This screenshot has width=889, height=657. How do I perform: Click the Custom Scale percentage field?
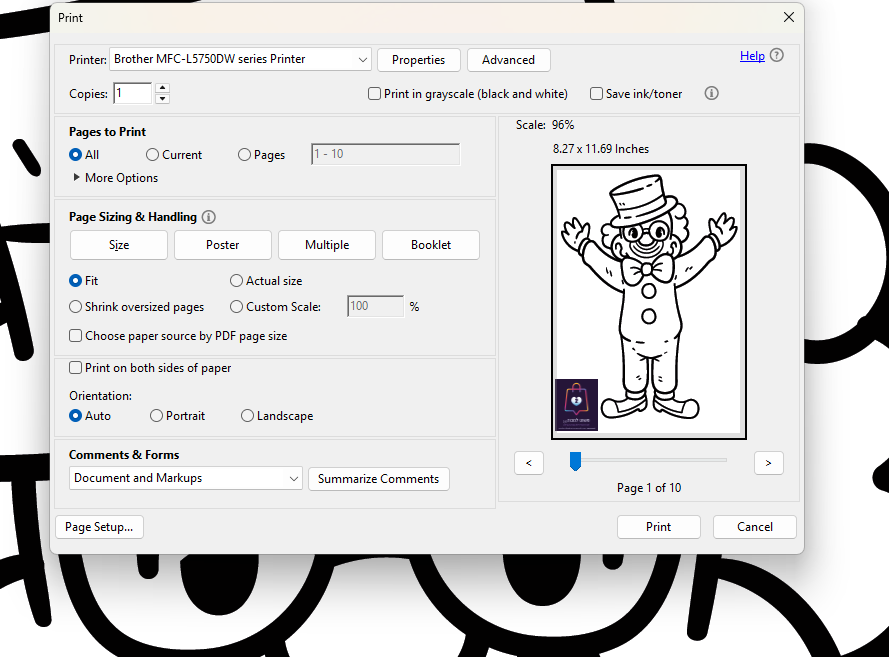click(x=375, y=306)
